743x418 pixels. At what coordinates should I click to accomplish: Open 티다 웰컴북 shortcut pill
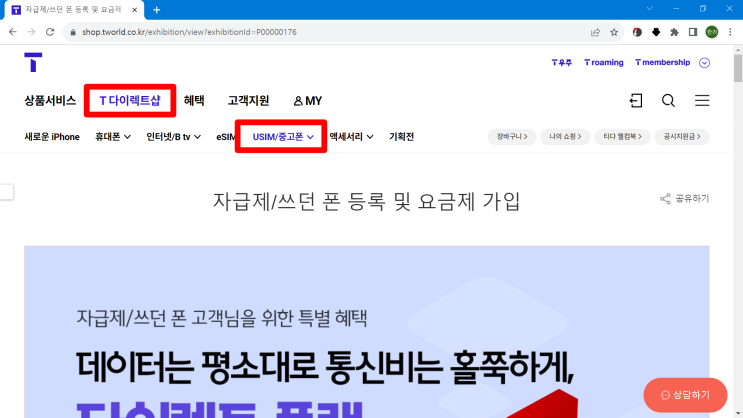(622, 136)
